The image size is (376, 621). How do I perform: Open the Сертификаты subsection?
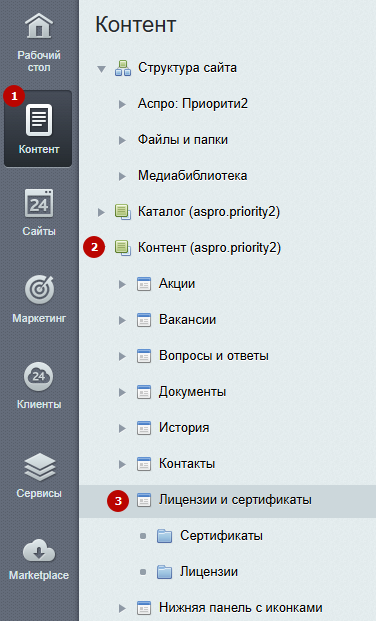[221, 536]
